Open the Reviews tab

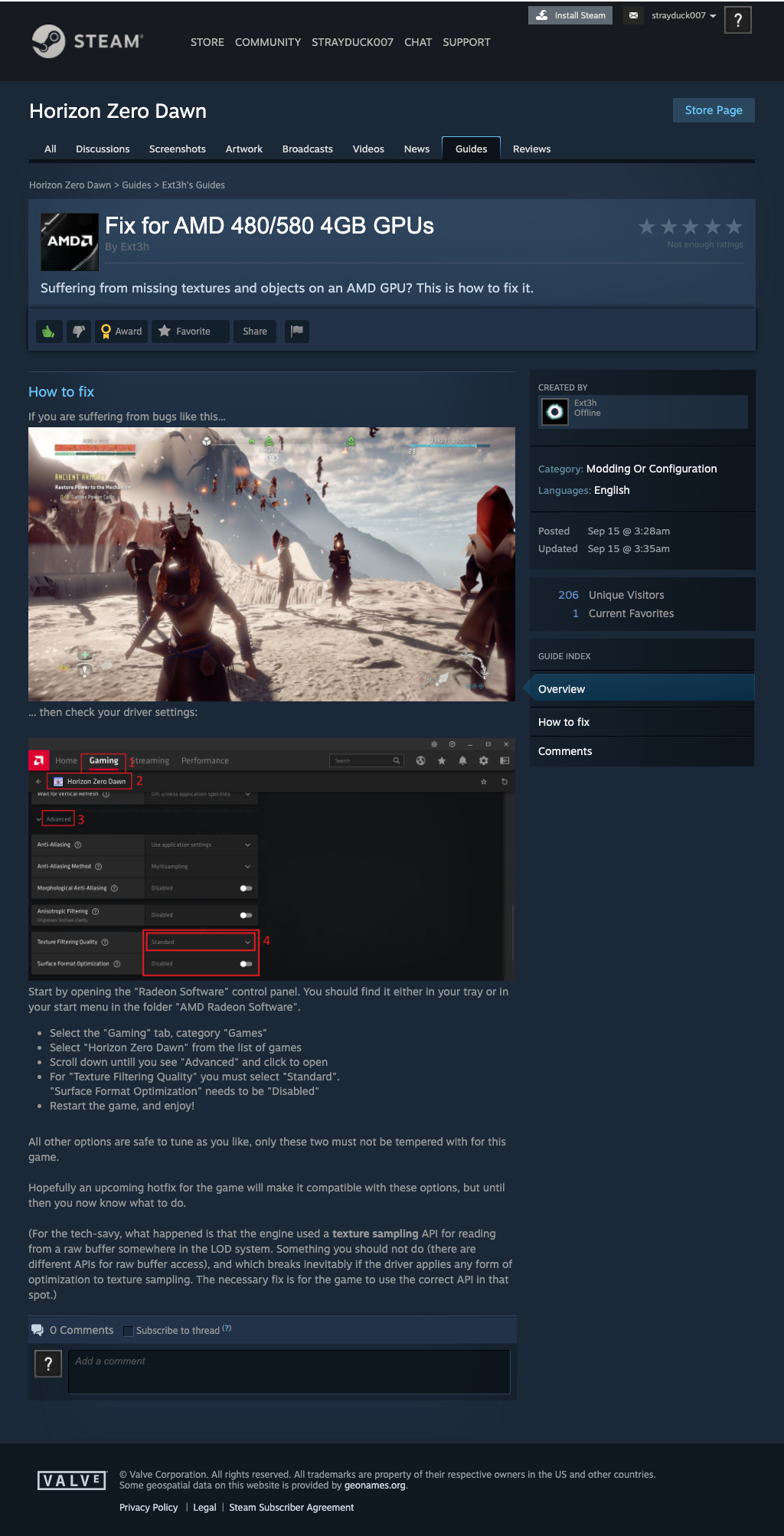click(531, 149)
